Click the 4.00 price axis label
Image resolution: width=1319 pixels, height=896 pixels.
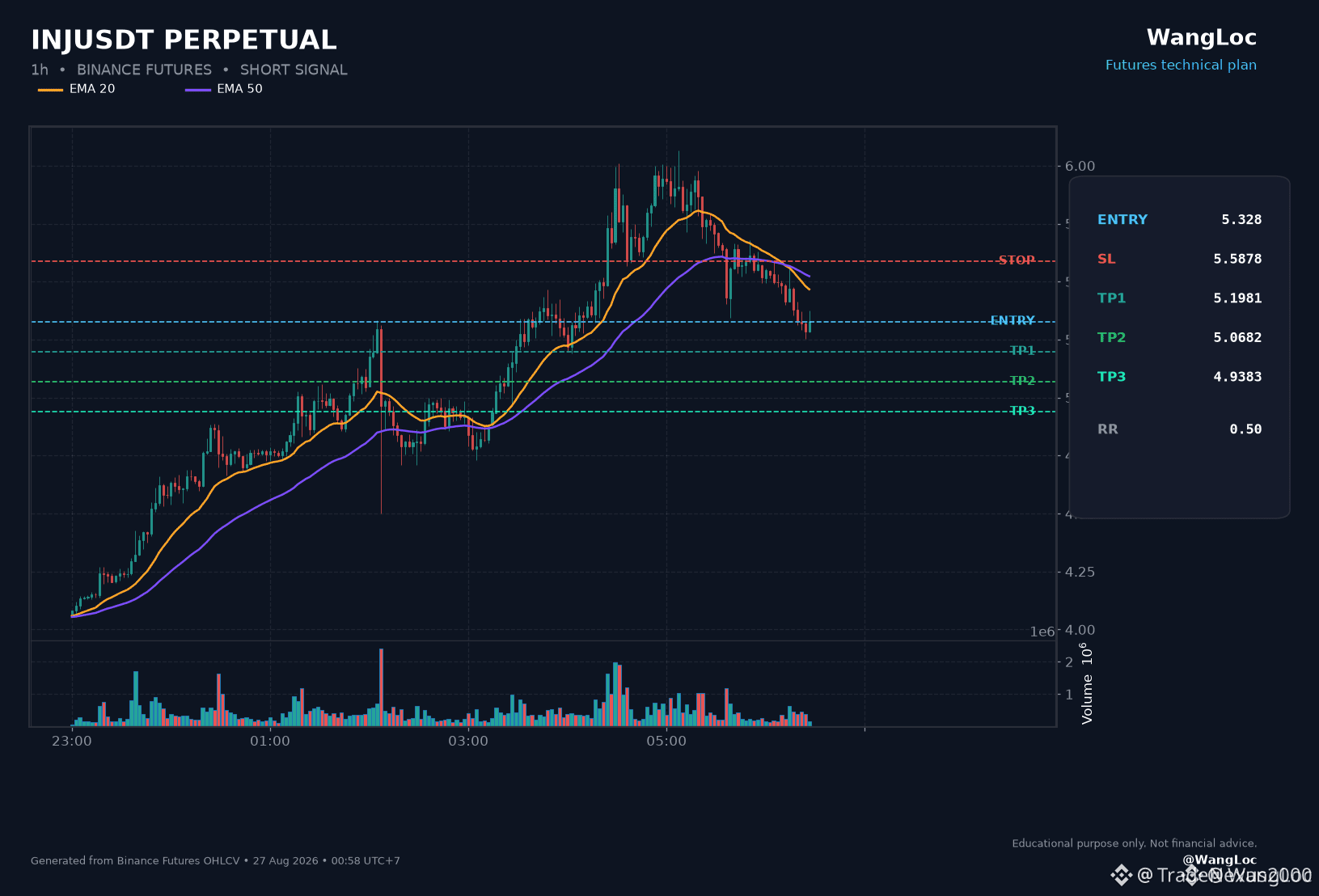tap(1080, 630)
